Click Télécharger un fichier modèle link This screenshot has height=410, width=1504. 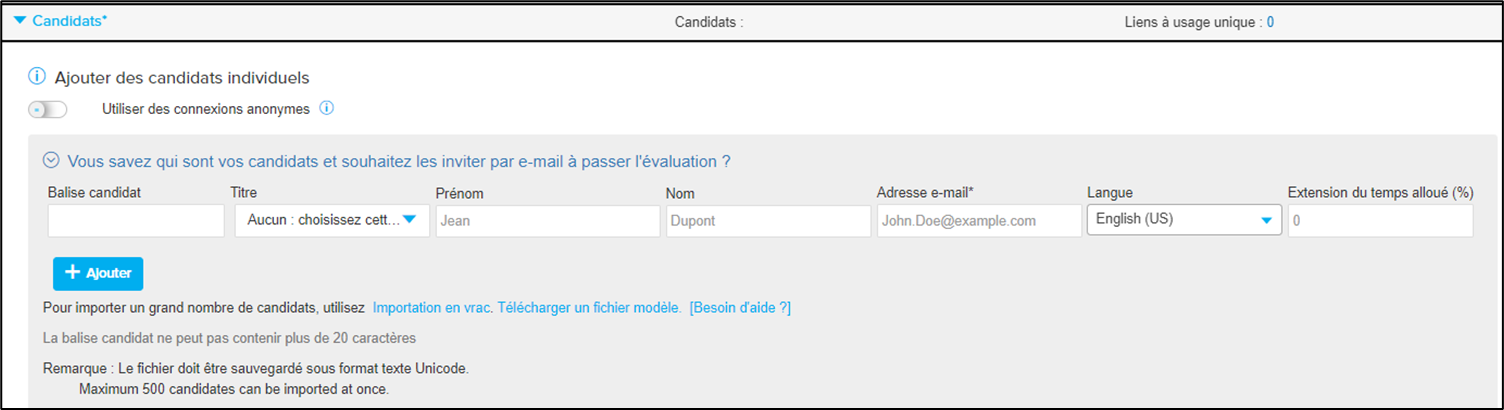coord(590,308)
